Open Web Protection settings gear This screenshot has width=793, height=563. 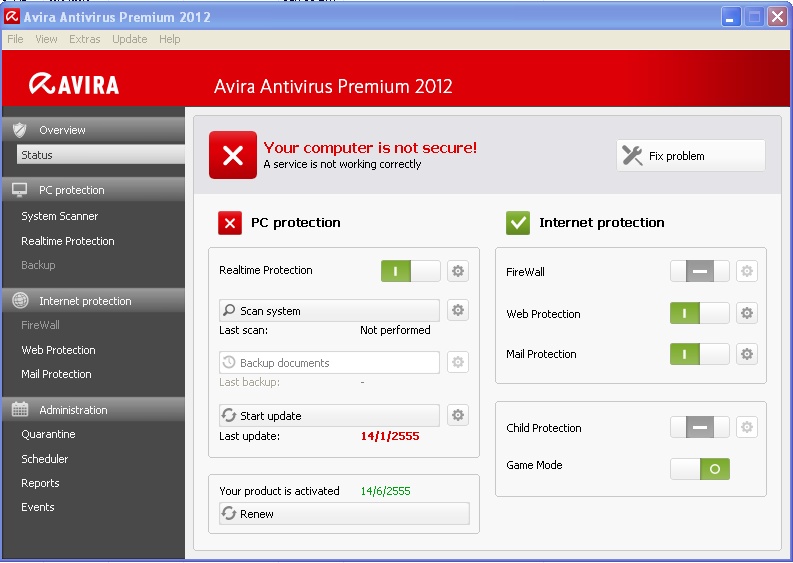point(746,313)
